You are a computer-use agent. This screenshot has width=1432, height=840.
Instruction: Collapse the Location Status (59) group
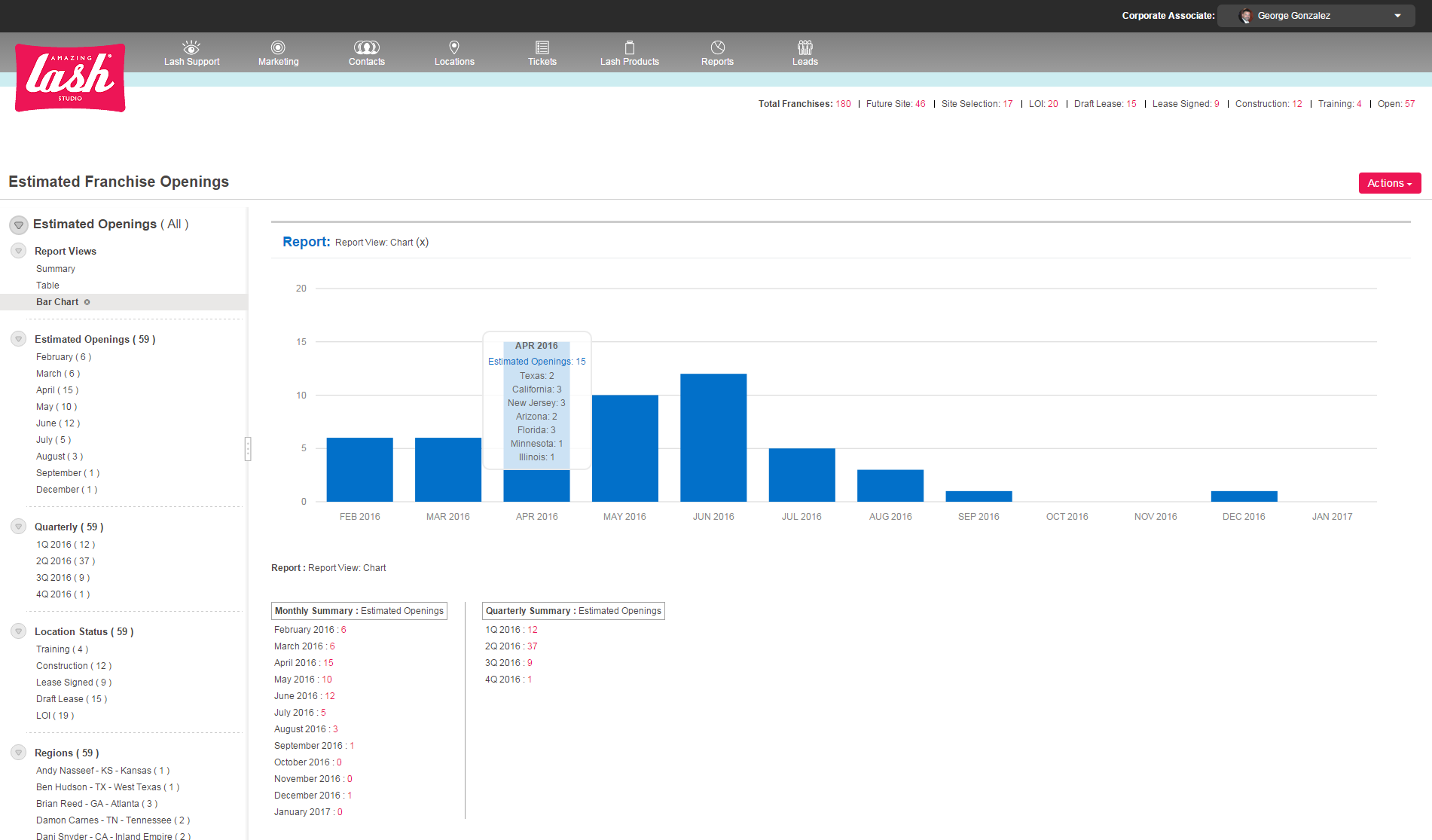click(19, 631)
